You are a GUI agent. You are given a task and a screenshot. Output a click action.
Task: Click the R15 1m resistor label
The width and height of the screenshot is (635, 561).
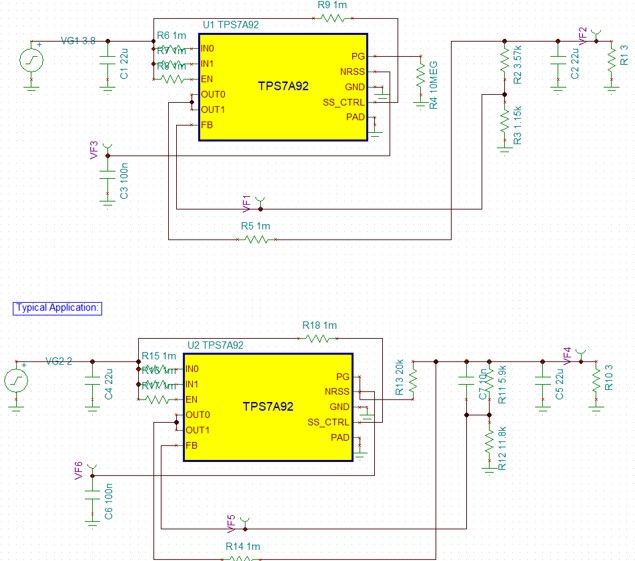[x=159, y=356]
